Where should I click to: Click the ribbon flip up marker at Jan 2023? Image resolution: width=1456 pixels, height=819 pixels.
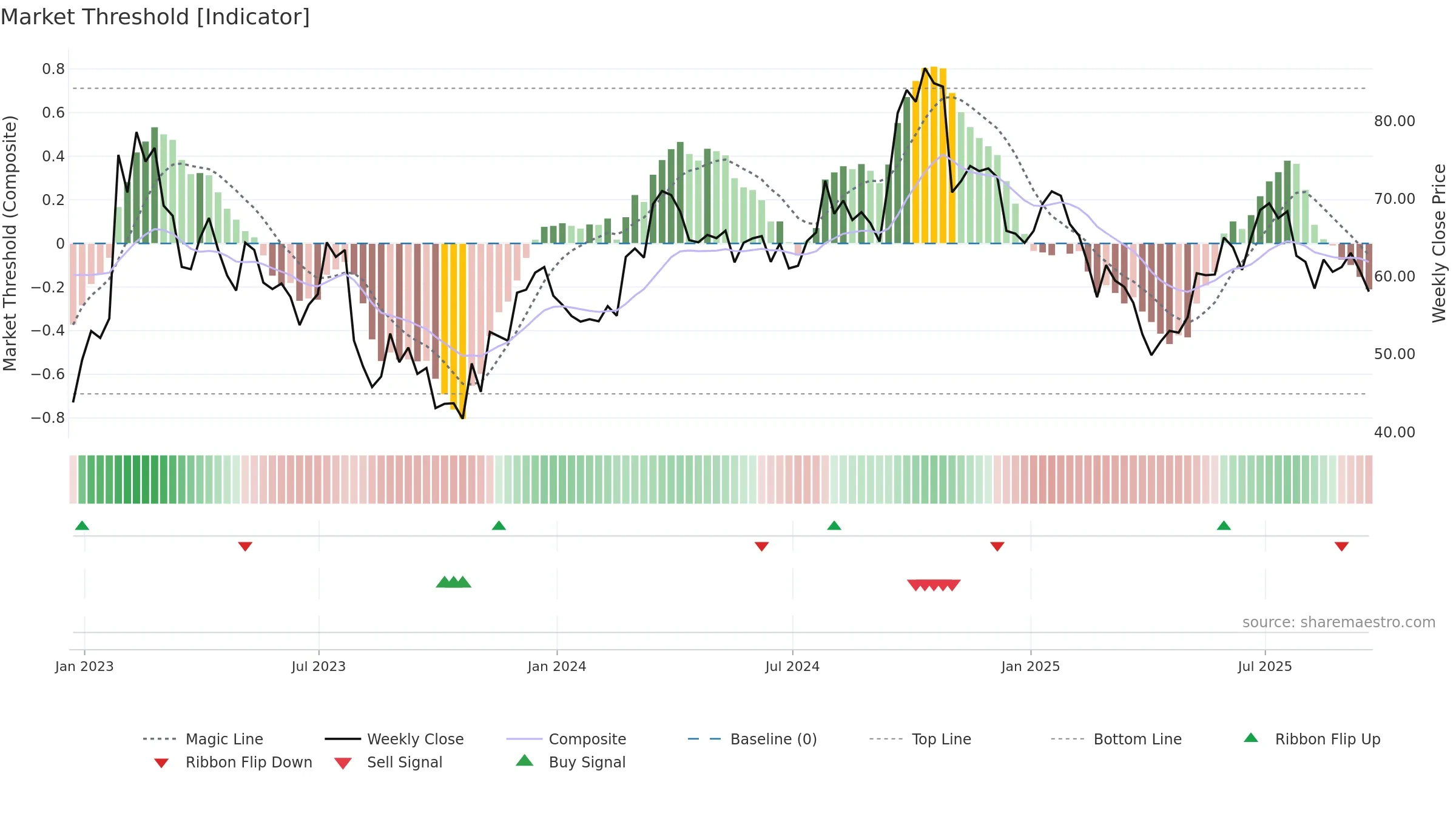point(82,525)
